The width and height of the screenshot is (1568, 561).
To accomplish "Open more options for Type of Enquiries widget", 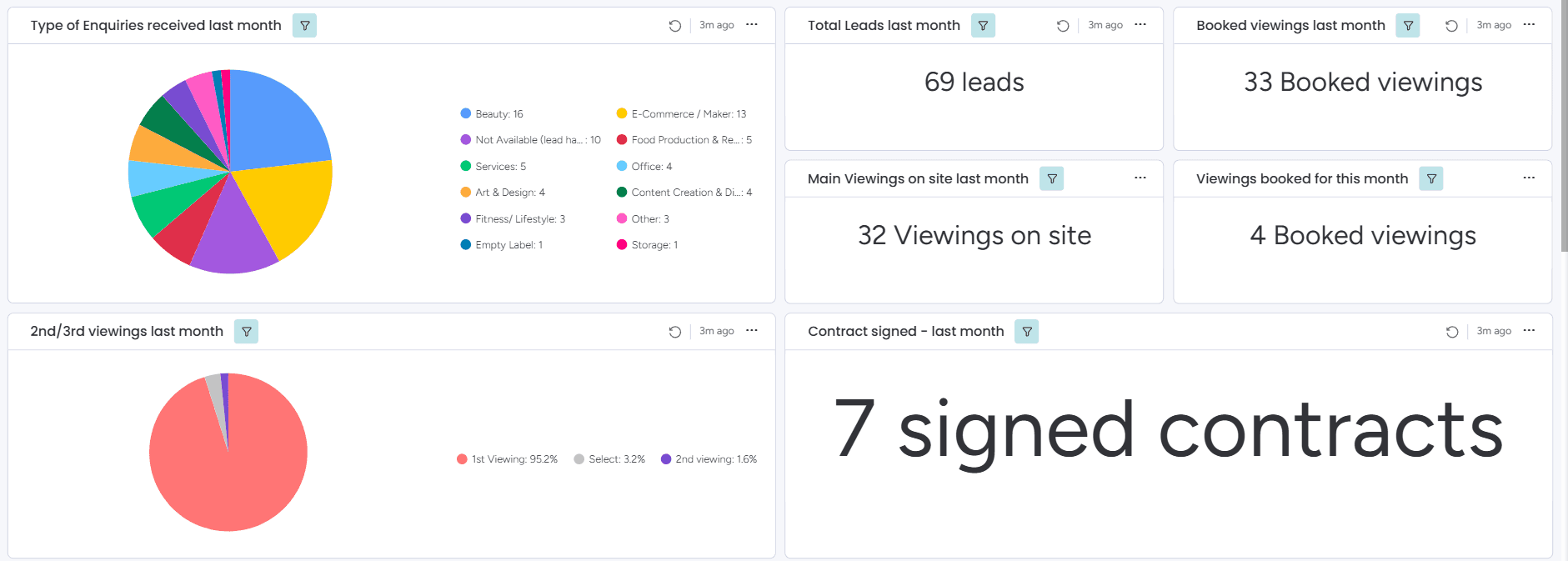I will [x=752, y=25].
